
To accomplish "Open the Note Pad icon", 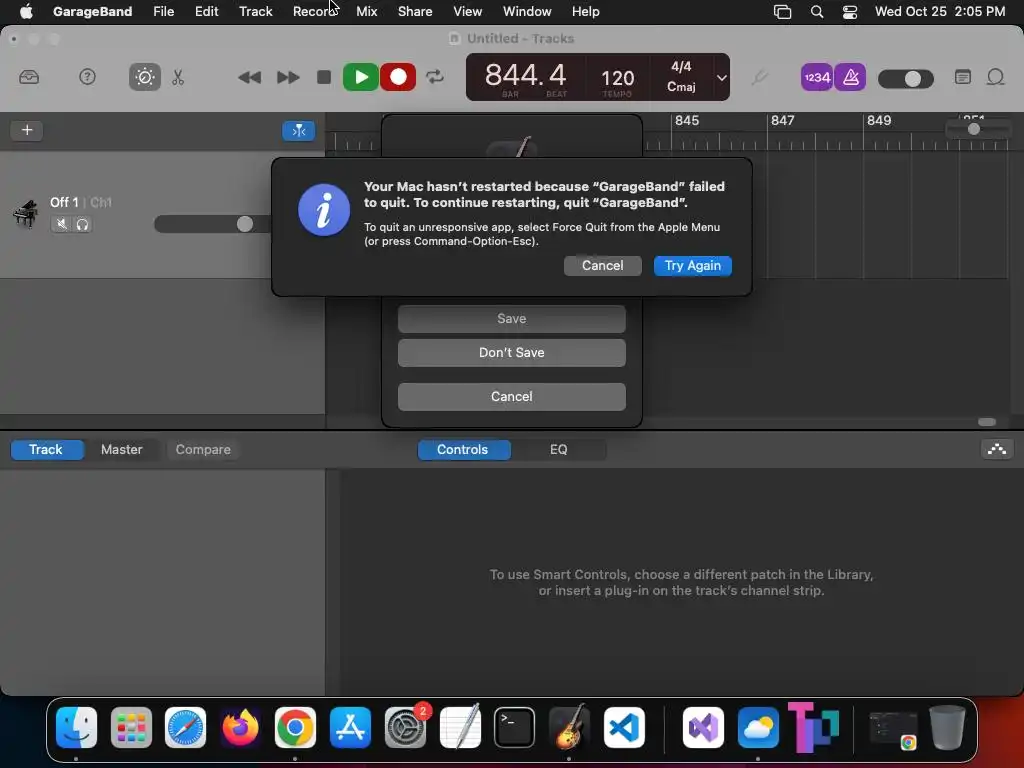I will click(962, 77).
